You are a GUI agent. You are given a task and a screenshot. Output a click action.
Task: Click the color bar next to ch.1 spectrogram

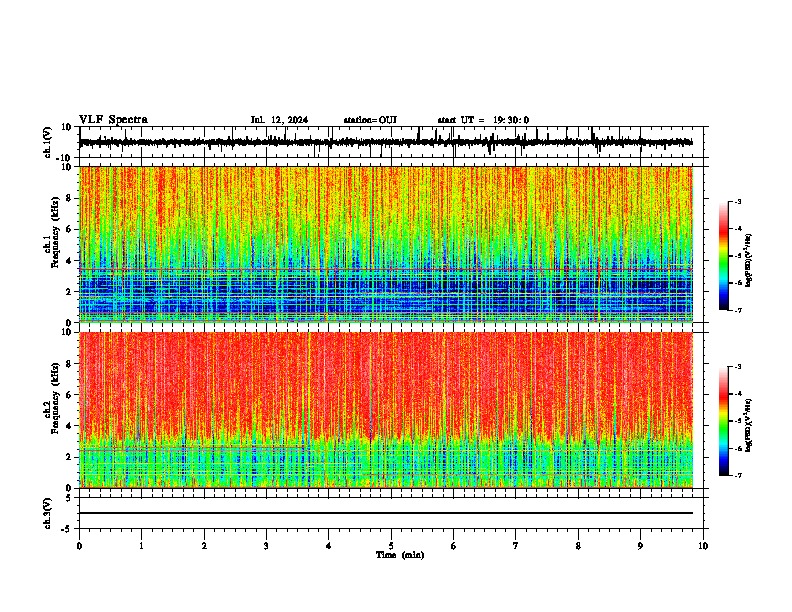[x=724, y=256]
